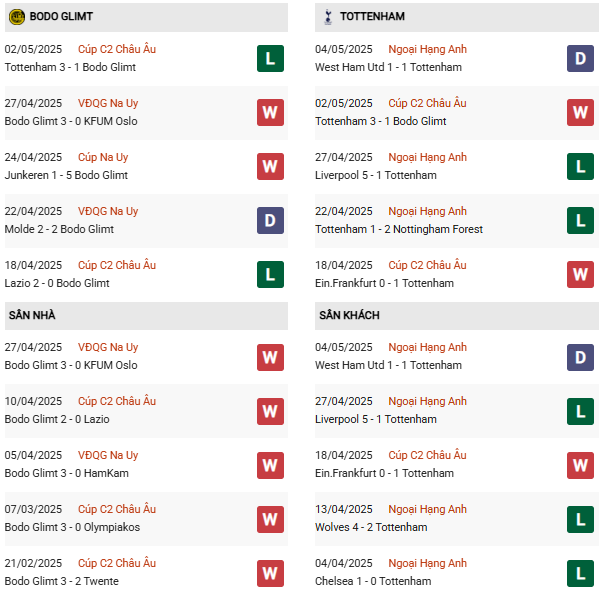Click the TOTTENHAM team header title

tap(372, 17)
